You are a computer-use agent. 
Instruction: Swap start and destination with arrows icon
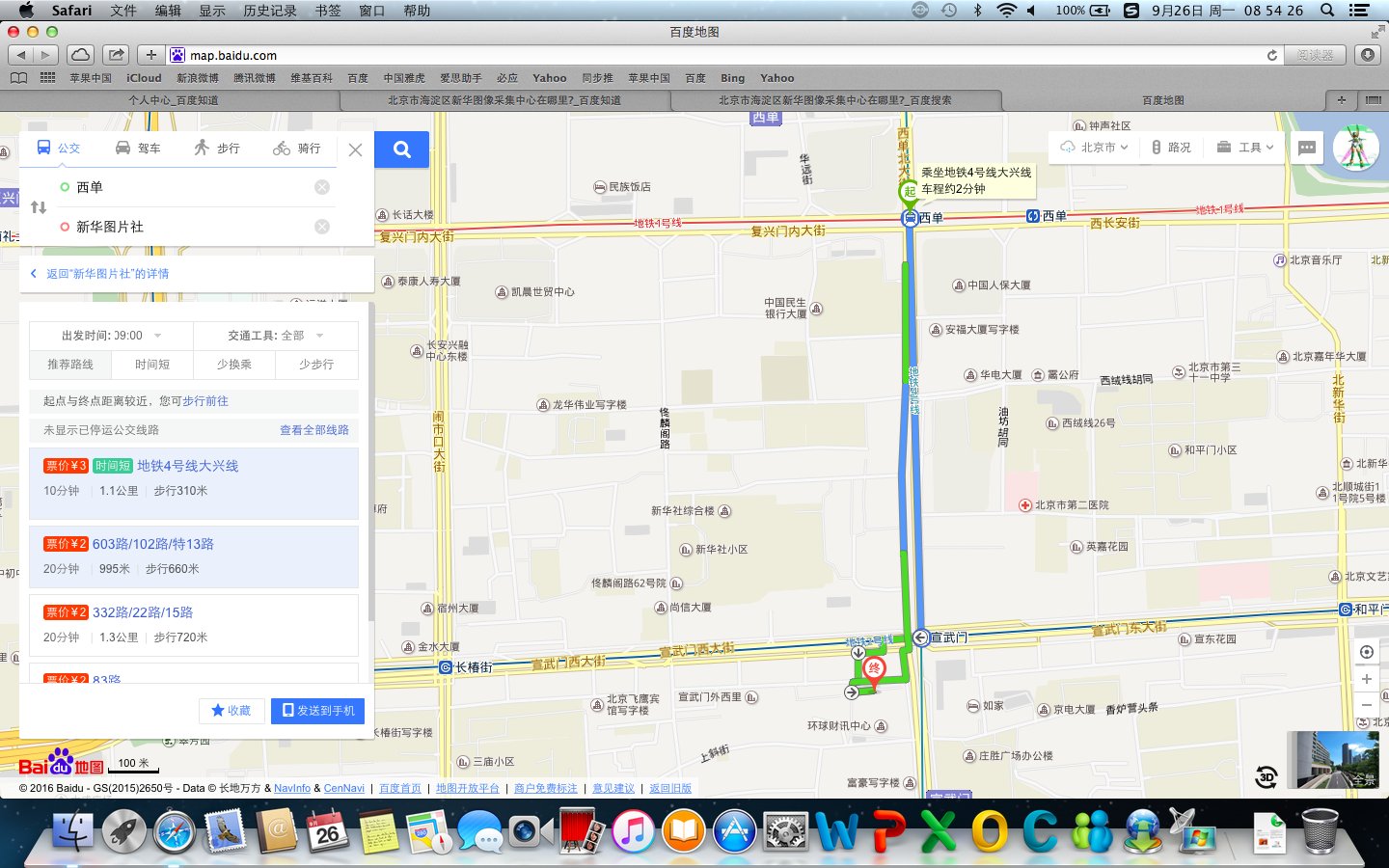point(39,207)
